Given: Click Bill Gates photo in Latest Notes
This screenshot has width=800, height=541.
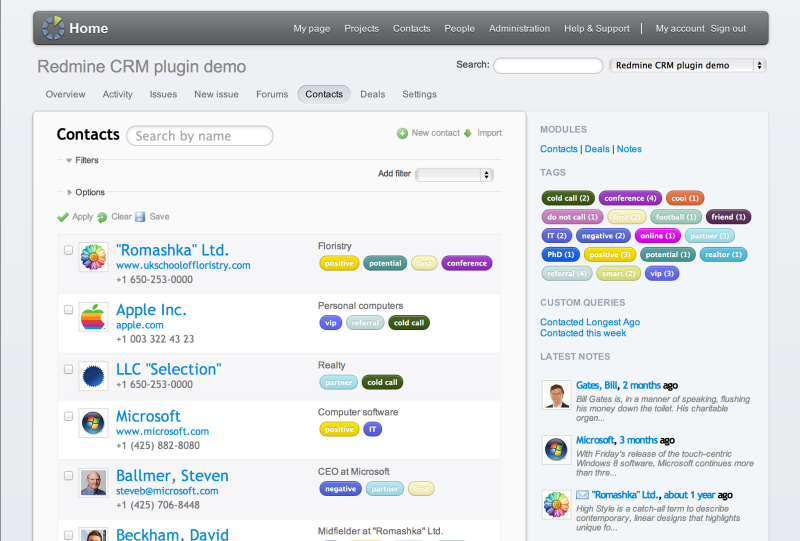Looking at the screenshot, I should click(556, 395).
